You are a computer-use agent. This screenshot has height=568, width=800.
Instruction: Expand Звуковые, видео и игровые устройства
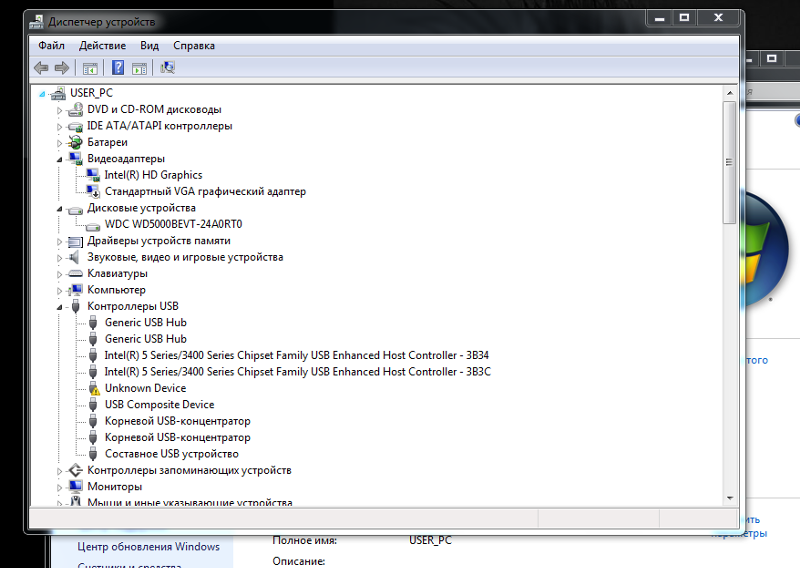pos(59,258)
